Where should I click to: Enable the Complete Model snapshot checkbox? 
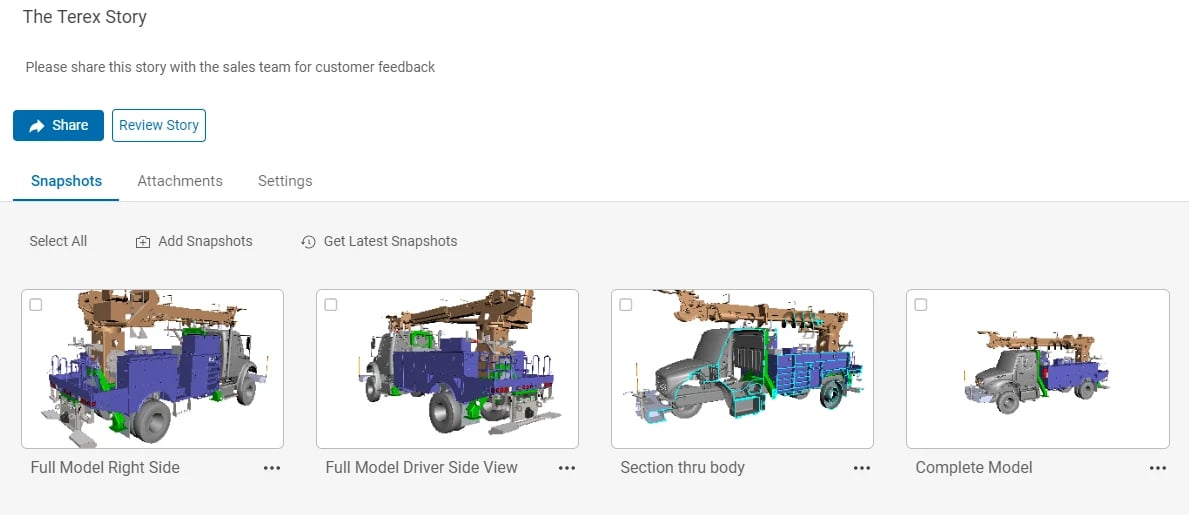point(921,305)
